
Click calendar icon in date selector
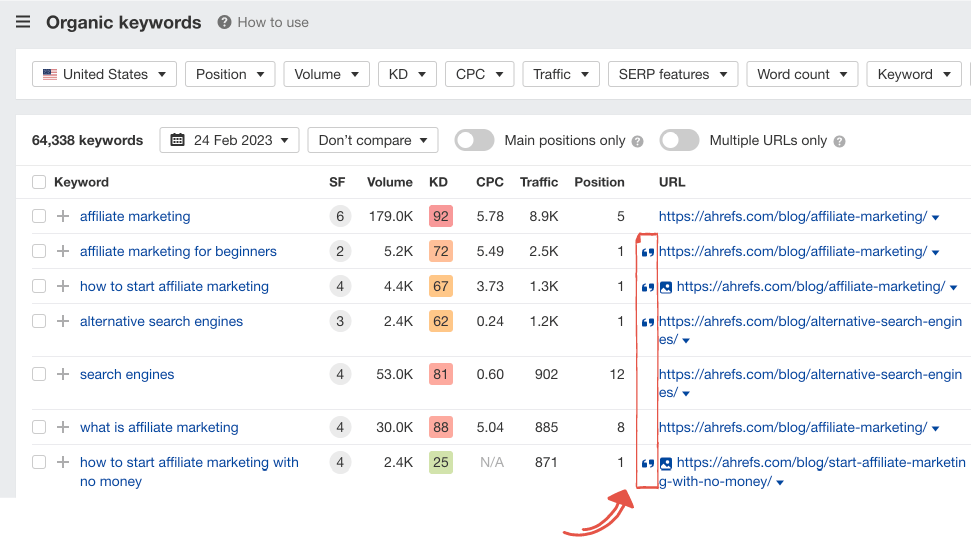point(177,140)
